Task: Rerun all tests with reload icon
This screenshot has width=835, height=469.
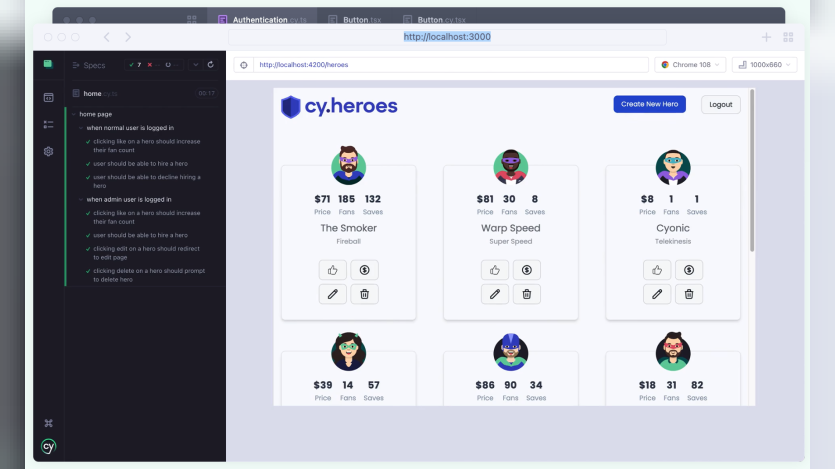Action: [x=211, y=64]
